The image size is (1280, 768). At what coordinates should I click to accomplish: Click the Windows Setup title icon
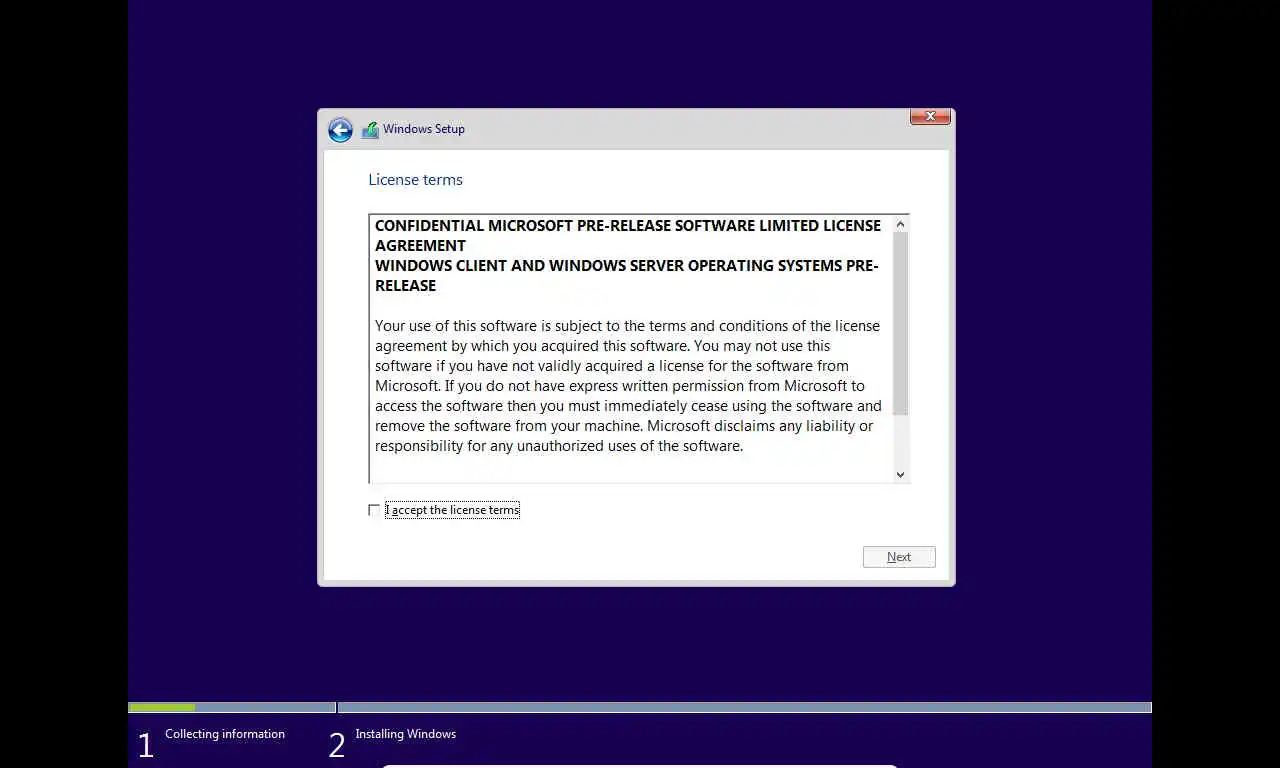[x=370, y=129]
